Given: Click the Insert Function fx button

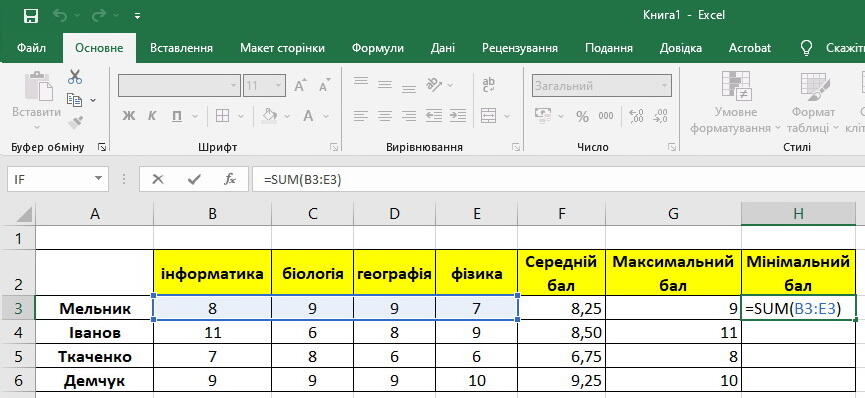Looking at the screenshot, I should coord(229,179).
